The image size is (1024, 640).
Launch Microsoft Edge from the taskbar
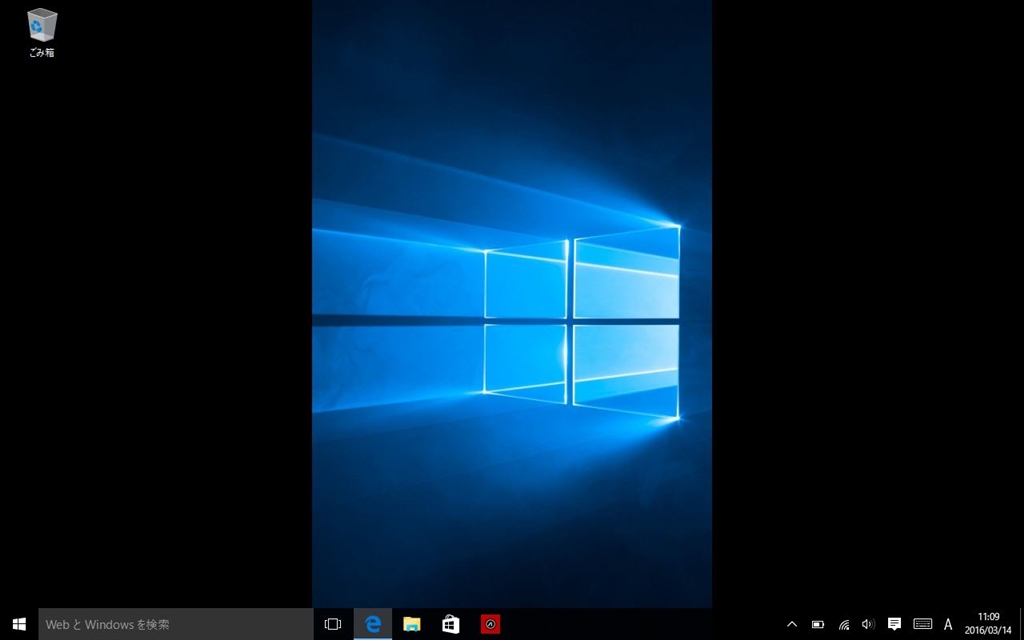373,624
